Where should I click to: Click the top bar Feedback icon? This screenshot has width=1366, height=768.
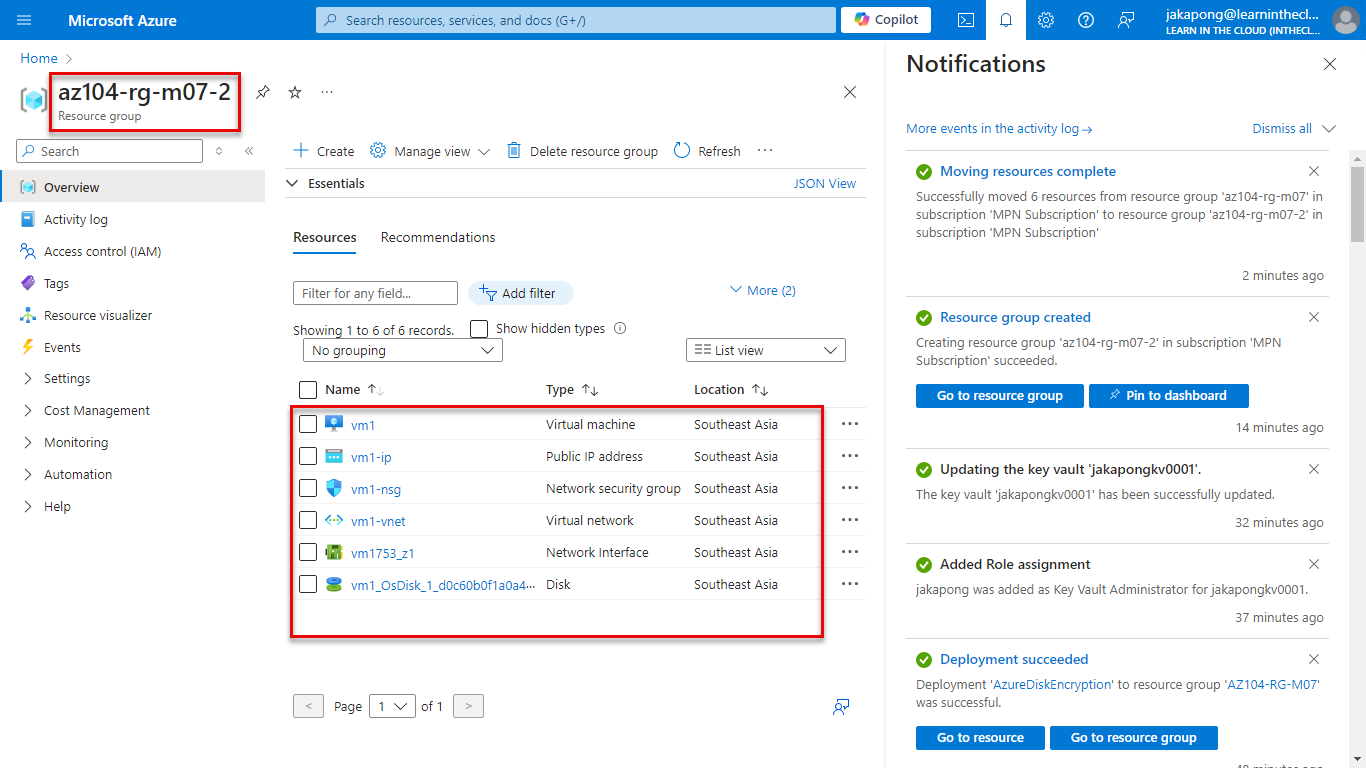[x=1126, y=20]
